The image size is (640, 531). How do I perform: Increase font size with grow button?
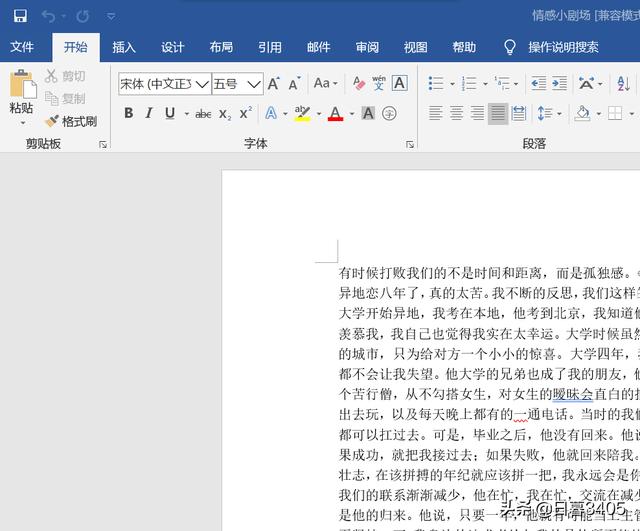click(273, 84)
